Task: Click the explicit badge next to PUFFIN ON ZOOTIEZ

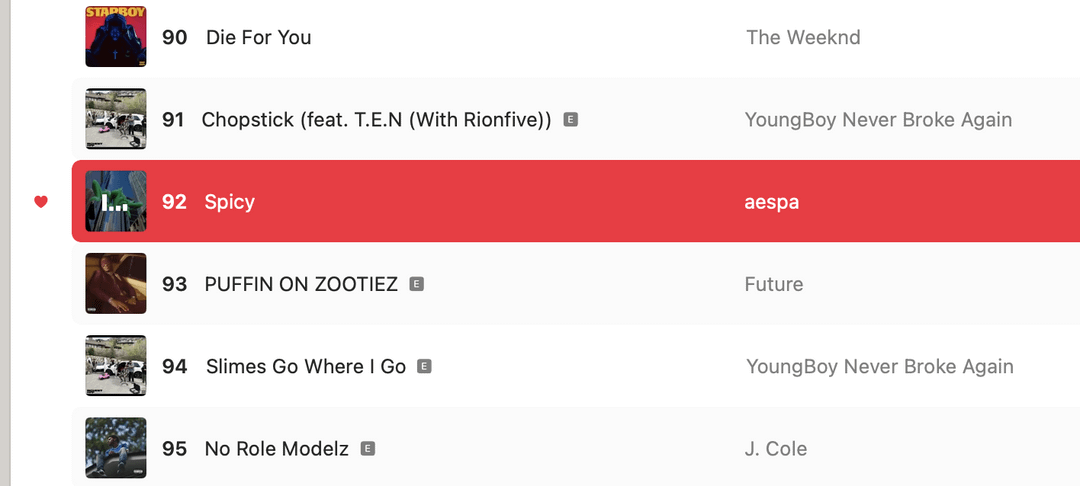Action: (x=417, y=284)
